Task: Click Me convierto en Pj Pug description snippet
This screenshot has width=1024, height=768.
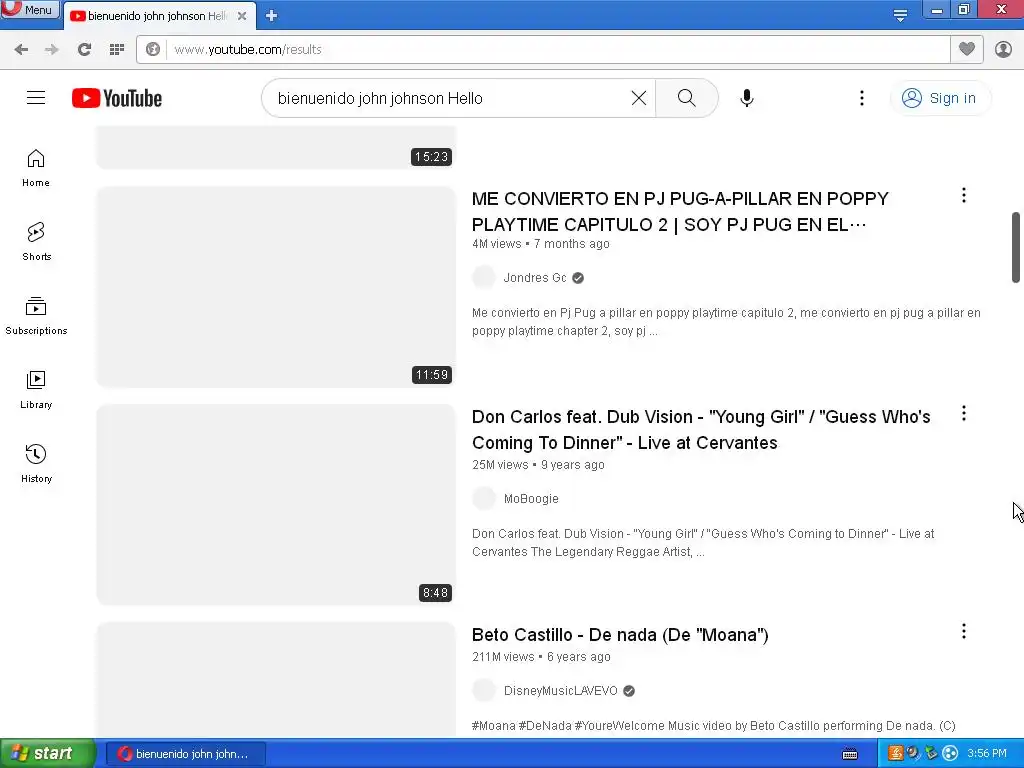Action: point(726,322)
